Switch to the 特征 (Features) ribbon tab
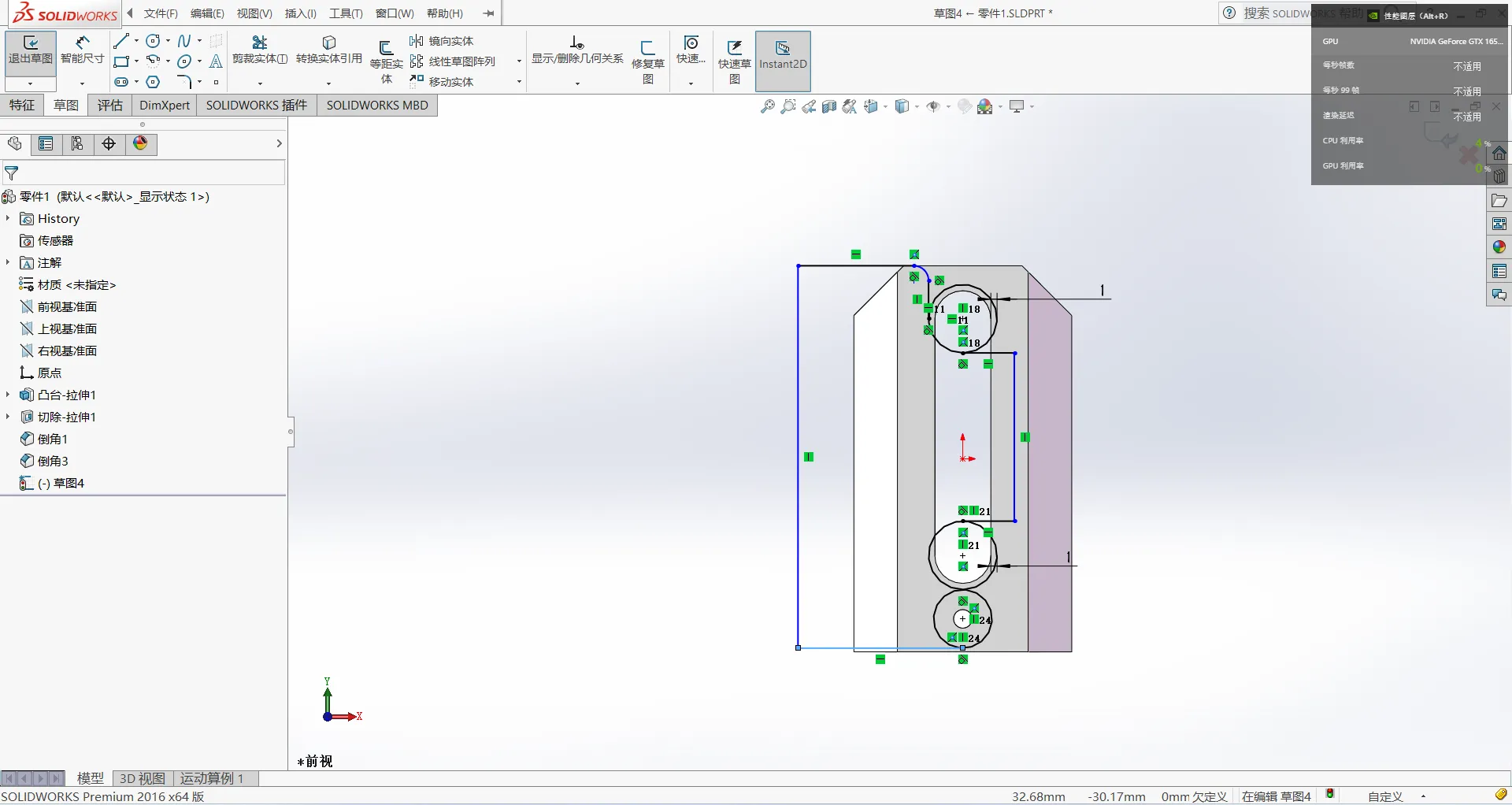Screen dimensions: 1512x805 (x=22, y=106)
